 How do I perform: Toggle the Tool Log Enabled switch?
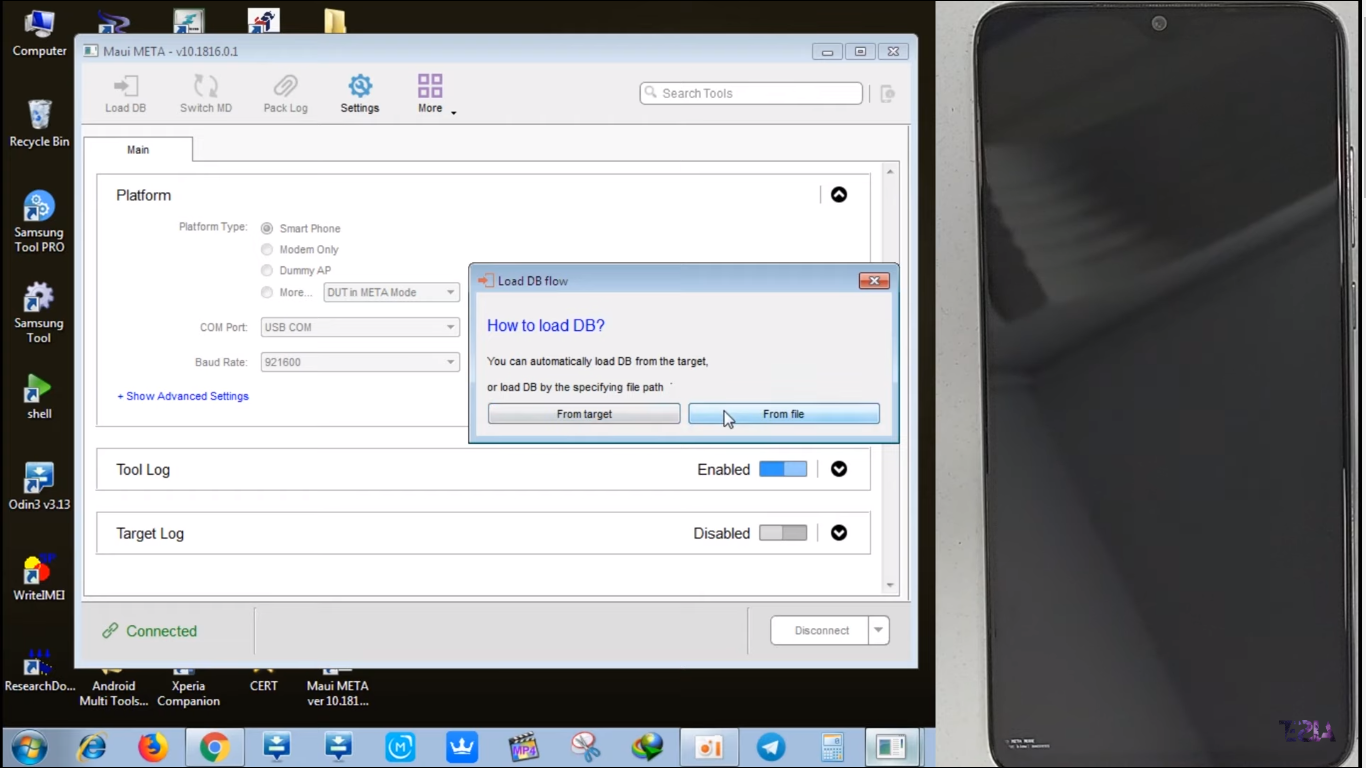pyautogui.click(x=783, y=469)
